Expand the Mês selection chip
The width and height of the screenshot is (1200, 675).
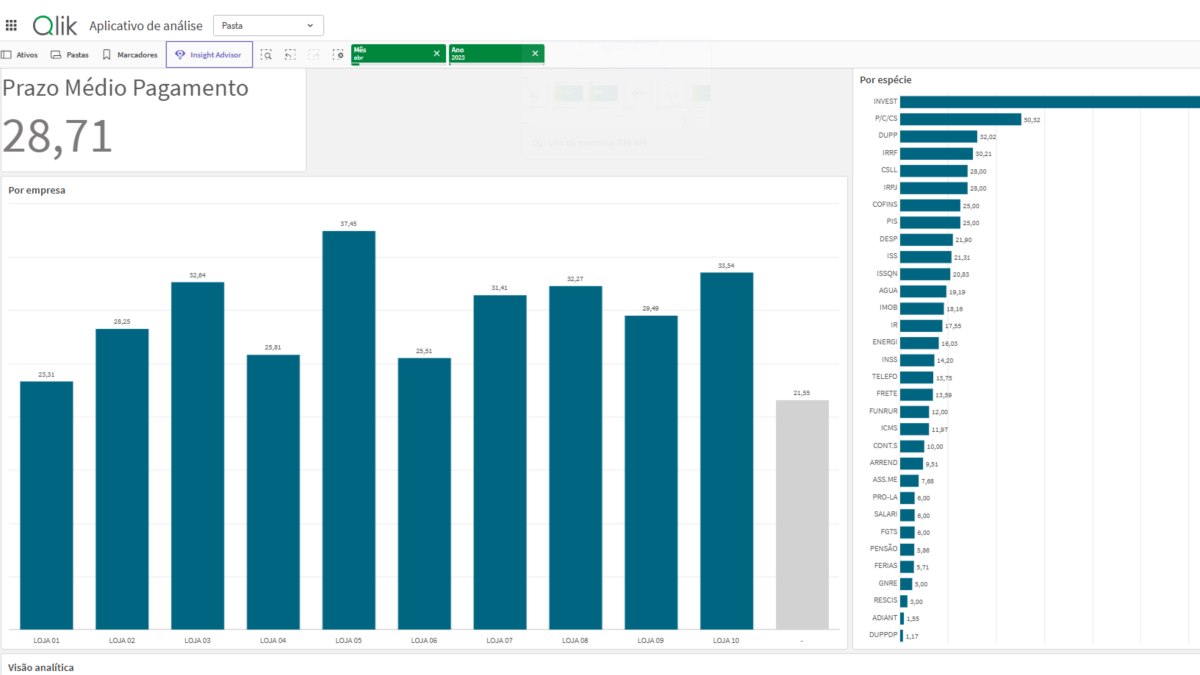(x=390, y=54)
